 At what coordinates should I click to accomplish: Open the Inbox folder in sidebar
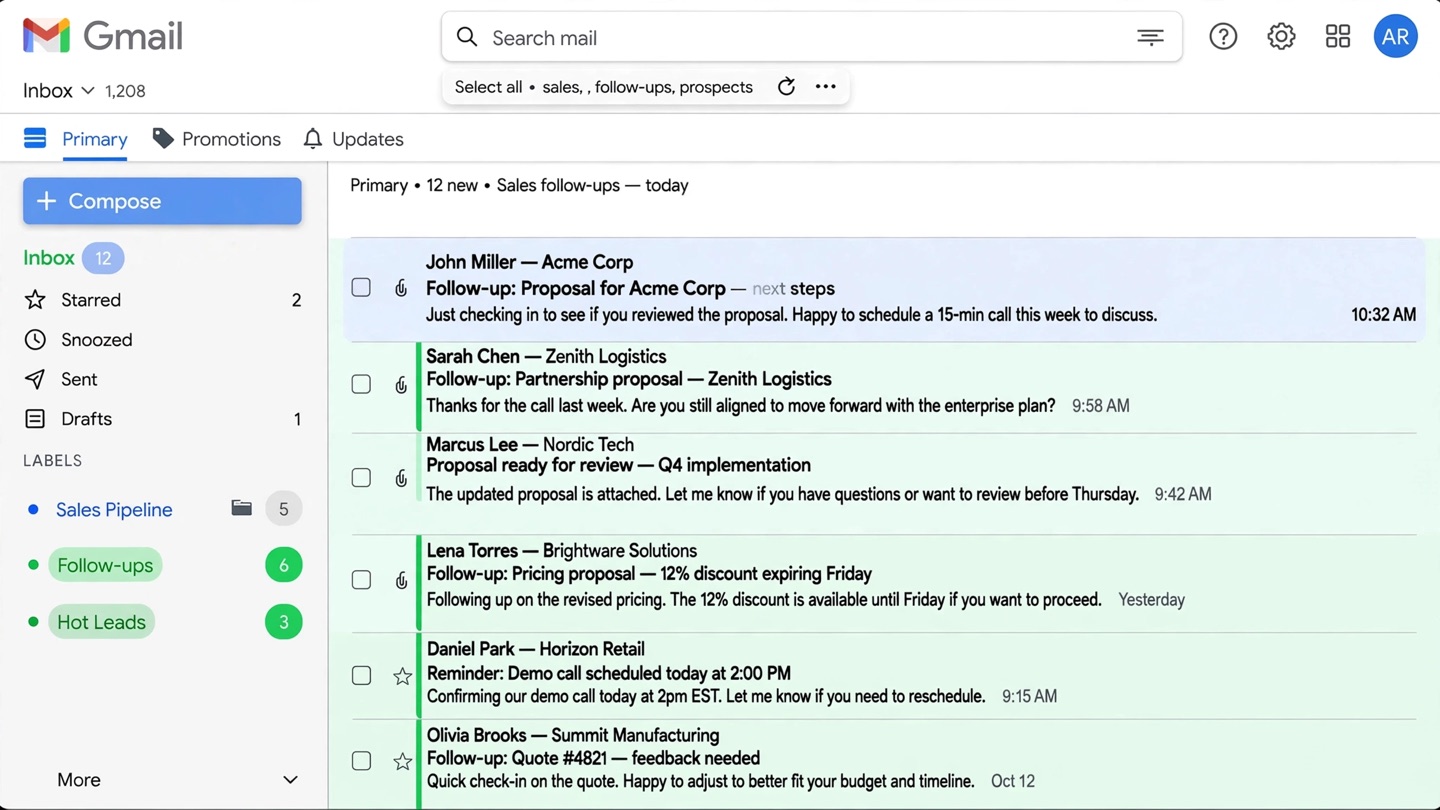49,258
